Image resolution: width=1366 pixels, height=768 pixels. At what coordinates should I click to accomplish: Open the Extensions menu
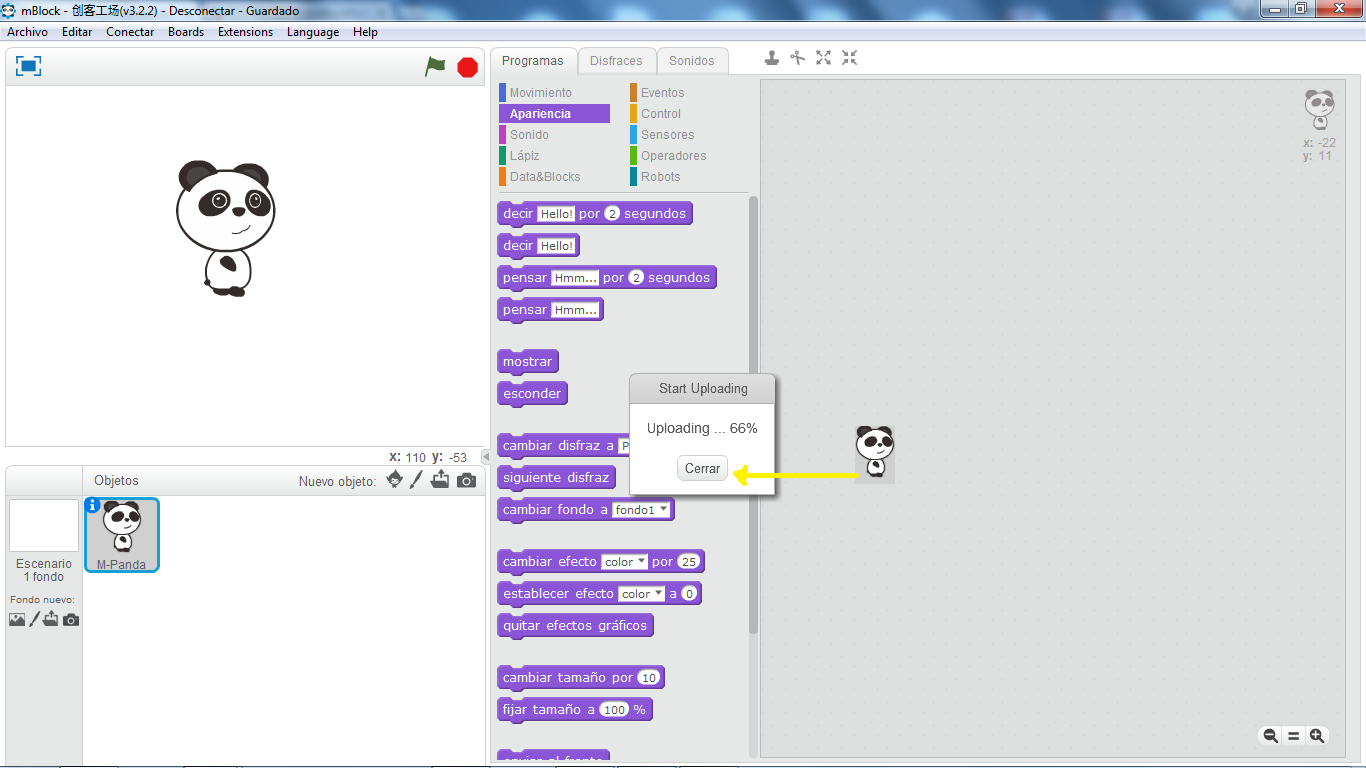click(245, 32)
